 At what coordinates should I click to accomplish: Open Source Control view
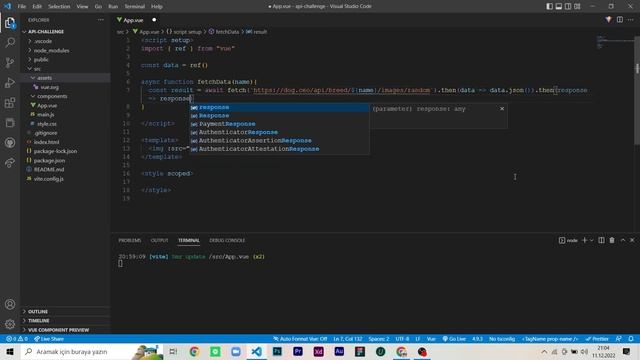click(10, 62)
